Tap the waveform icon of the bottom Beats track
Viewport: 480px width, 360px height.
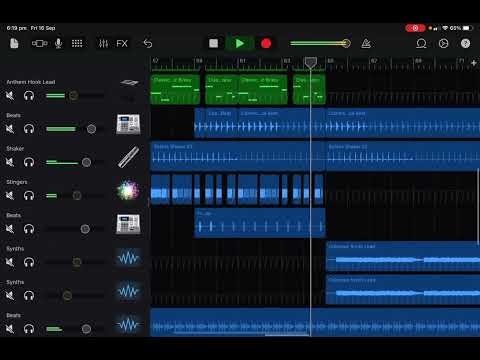pos(128,324)
